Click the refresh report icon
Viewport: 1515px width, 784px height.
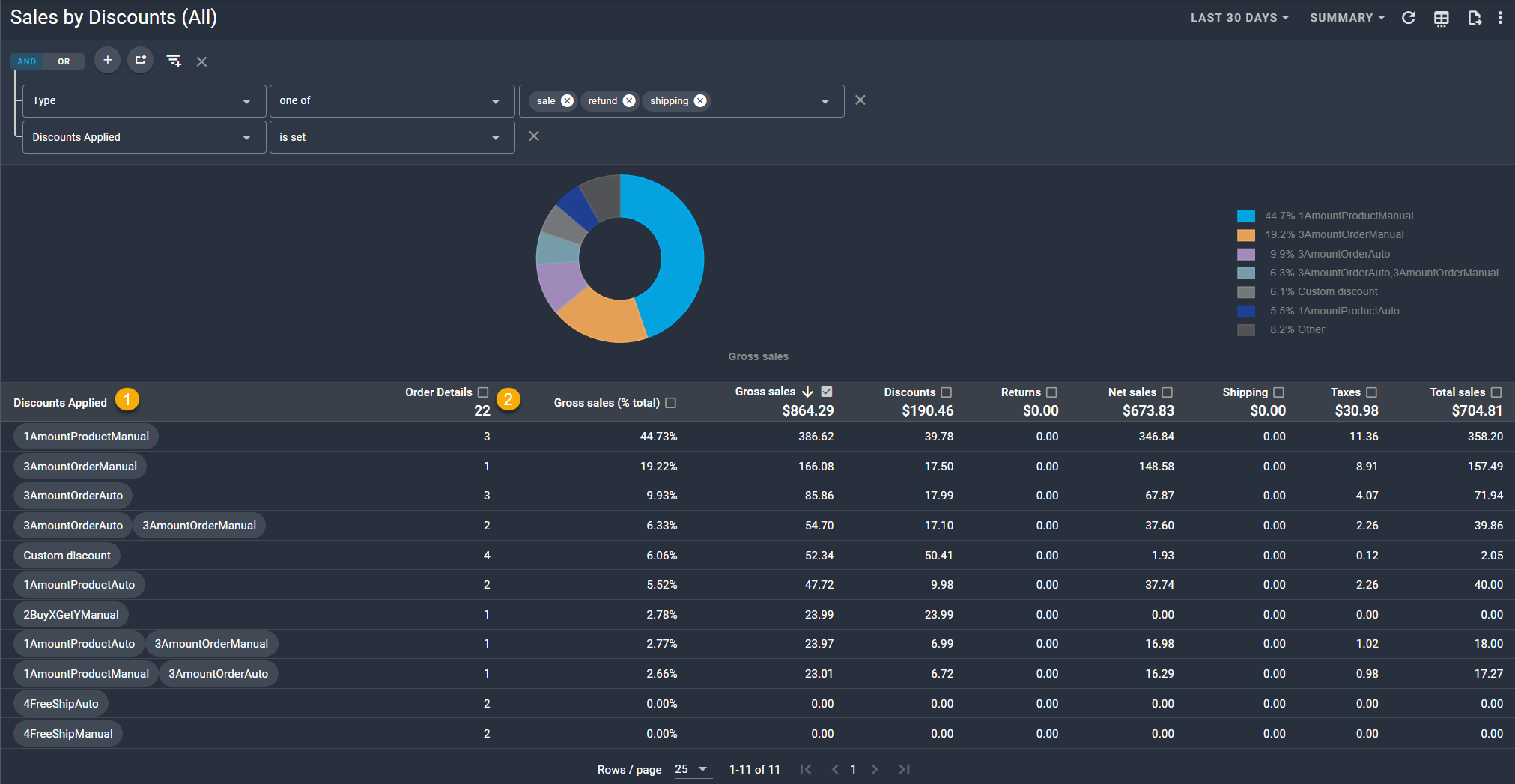[1408, 18]
